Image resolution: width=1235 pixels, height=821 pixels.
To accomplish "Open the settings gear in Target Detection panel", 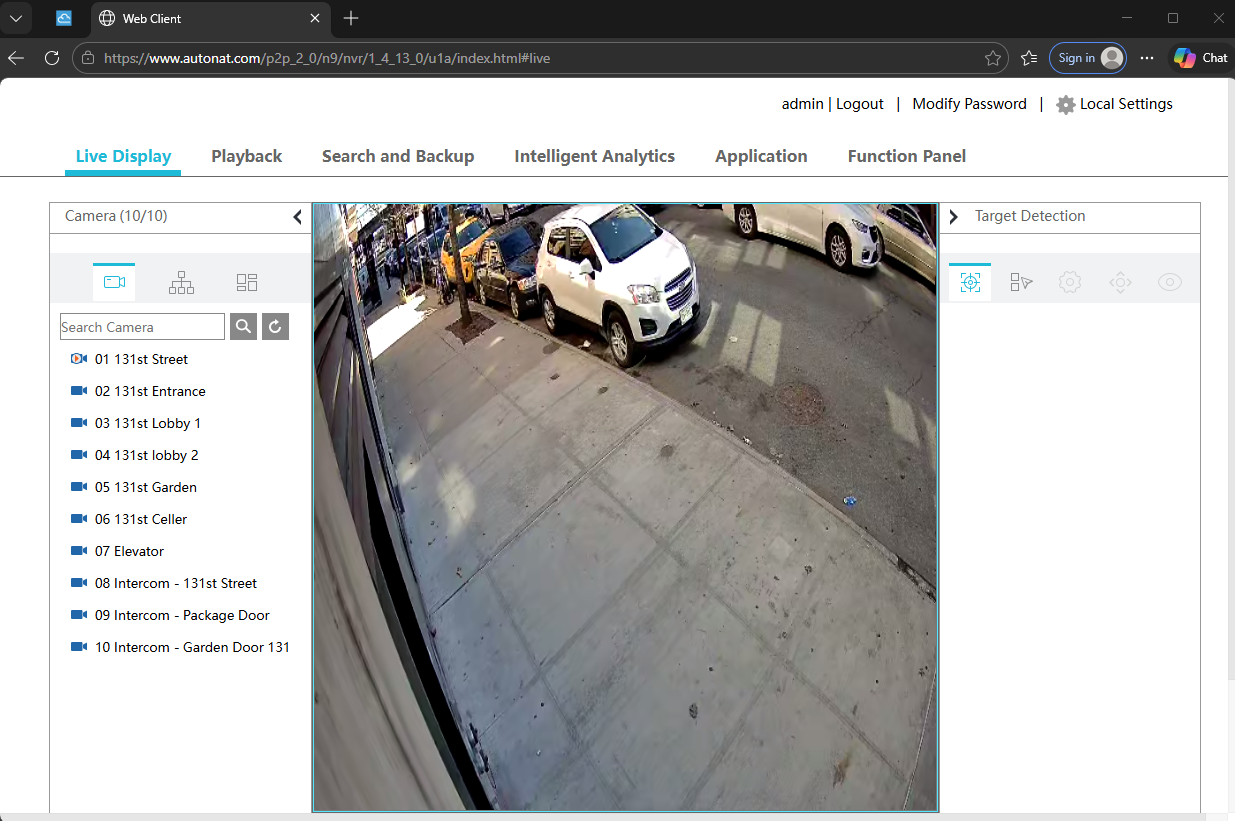I will [x=1070, y=281].
